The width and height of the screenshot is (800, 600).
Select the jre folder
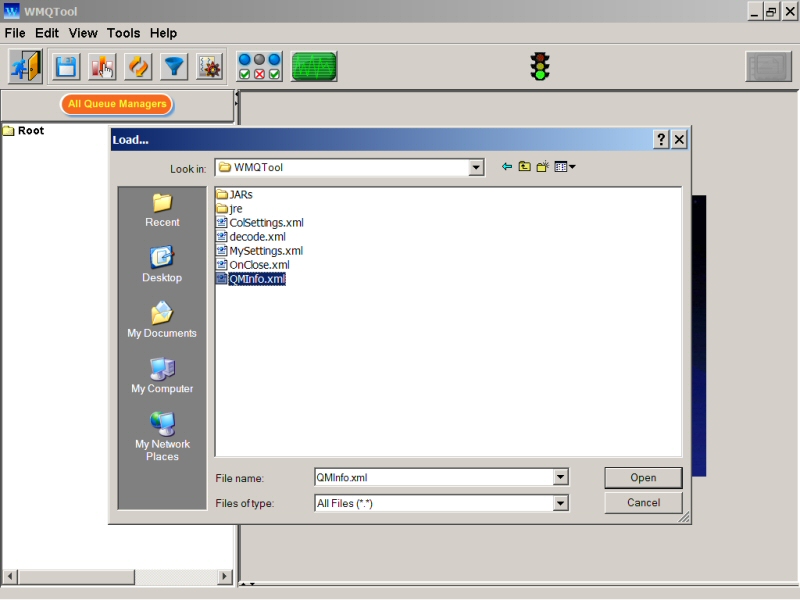229,209
